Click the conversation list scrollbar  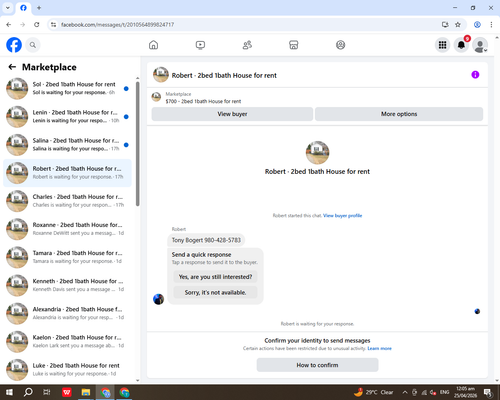click(138, 143)
